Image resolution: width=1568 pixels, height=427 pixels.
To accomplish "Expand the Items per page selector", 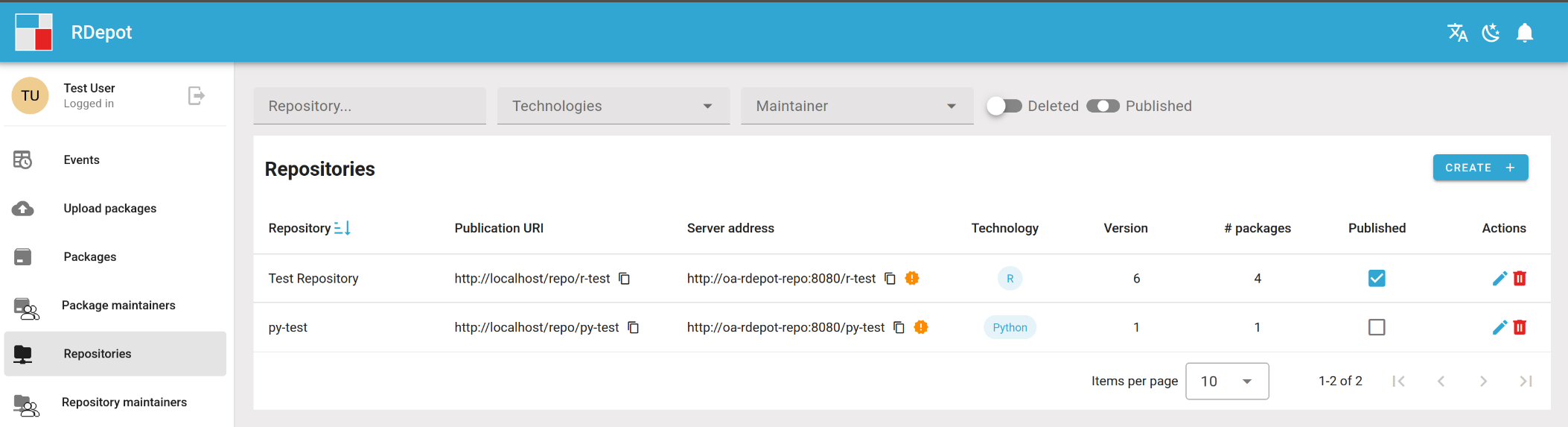I will point(1227,382).
